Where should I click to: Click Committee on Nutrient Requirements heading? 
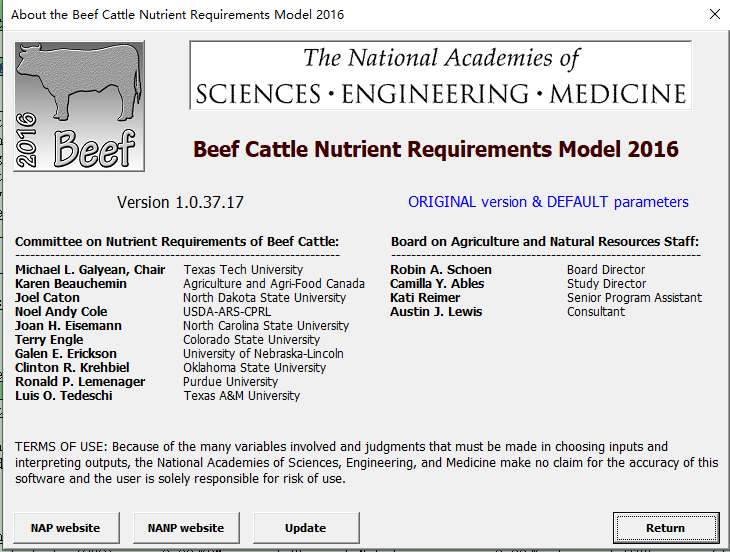pos(177,242)
